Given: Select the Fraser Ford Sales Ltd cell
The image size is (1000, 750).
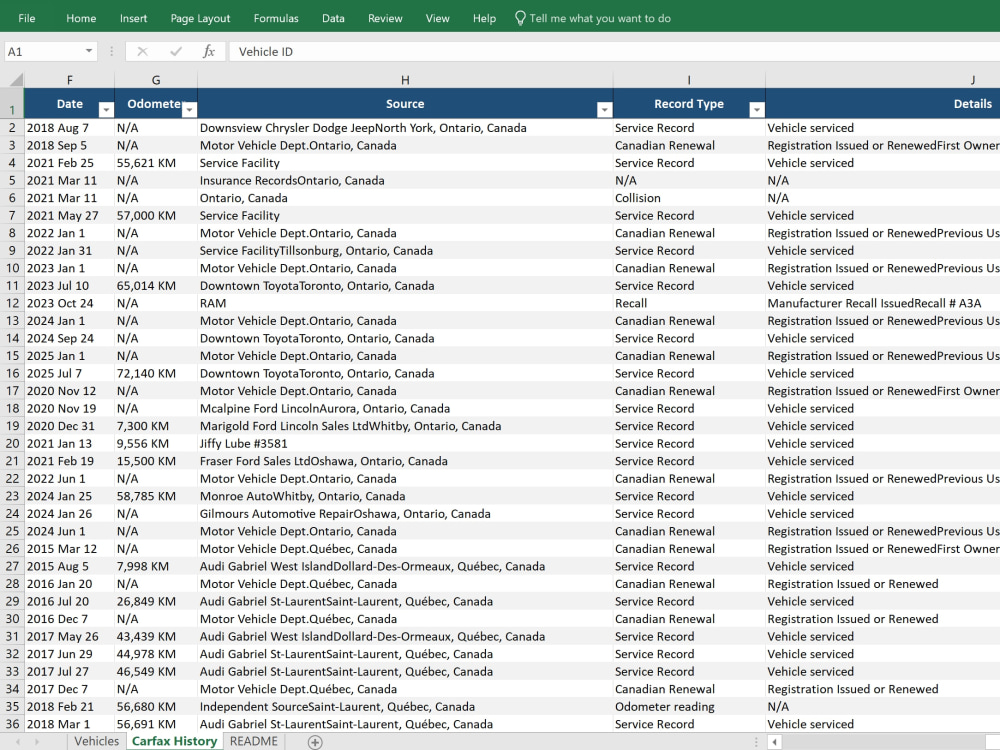Looking at the screenshot, I should [405, 461].
